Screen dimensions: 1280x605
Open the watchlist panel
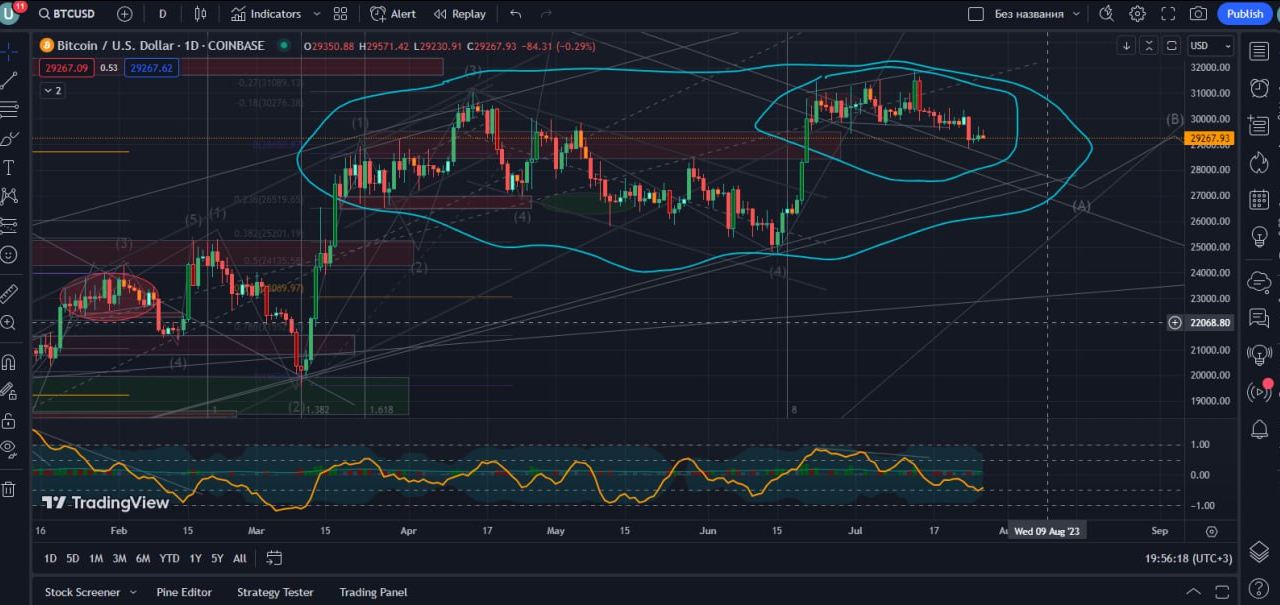coord(1259,49)
